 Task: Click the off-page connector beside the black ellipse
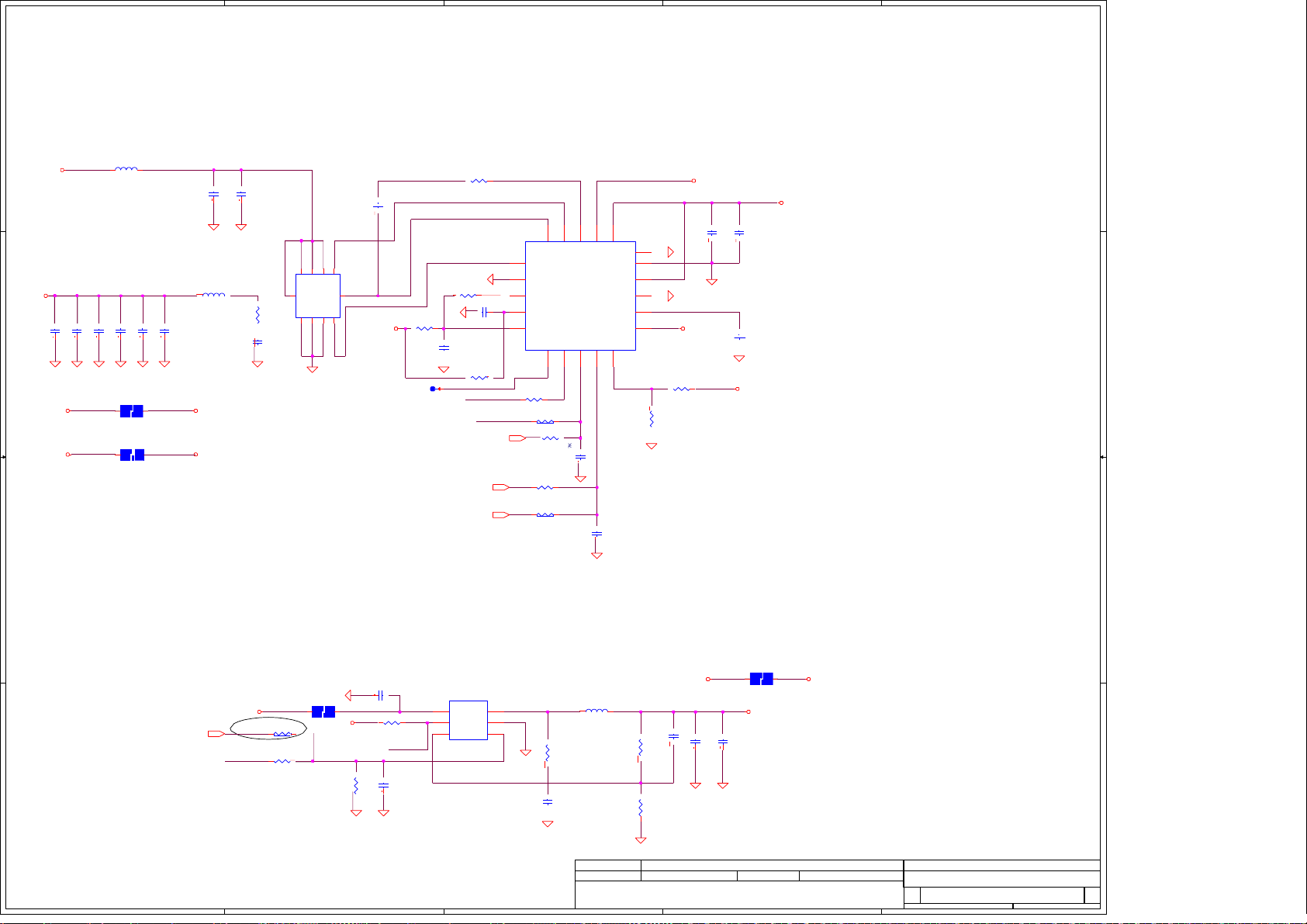click(216, 733)
